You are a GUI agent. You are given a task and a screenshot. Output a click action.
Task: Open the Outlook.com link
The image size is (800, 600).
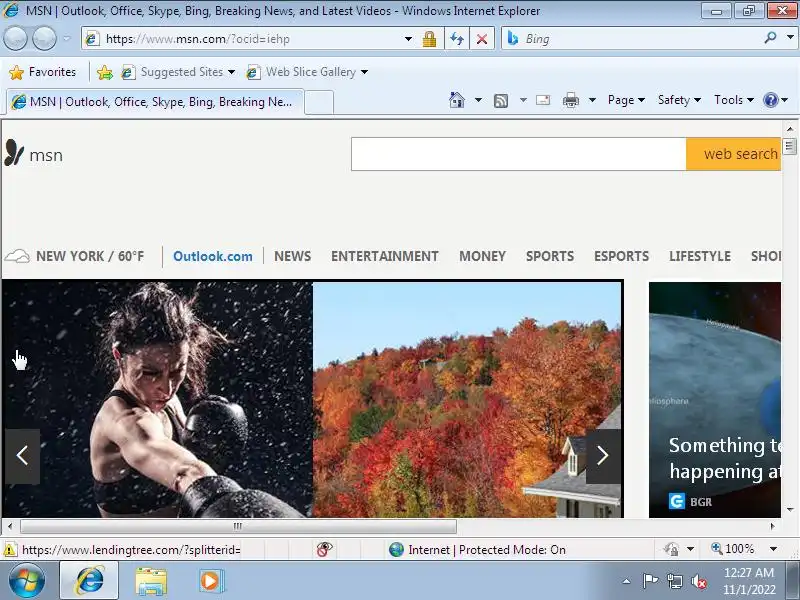[x=213, y=256]
